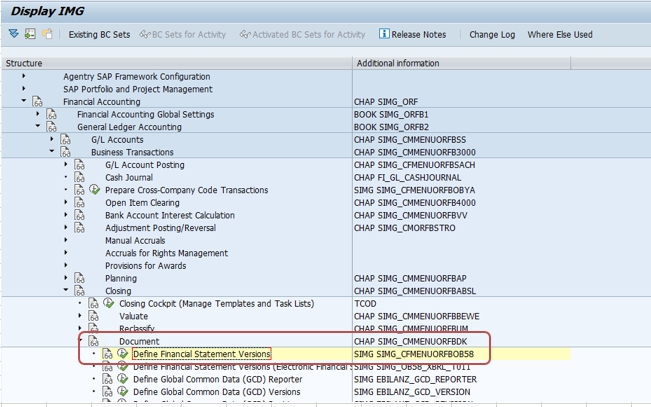Open documentation icon for Cash Journal

[79, 177]
